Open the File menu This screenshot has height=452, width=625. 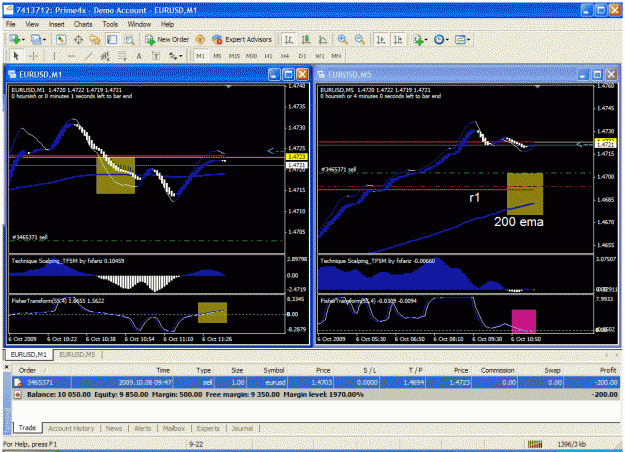click(11, 24)
